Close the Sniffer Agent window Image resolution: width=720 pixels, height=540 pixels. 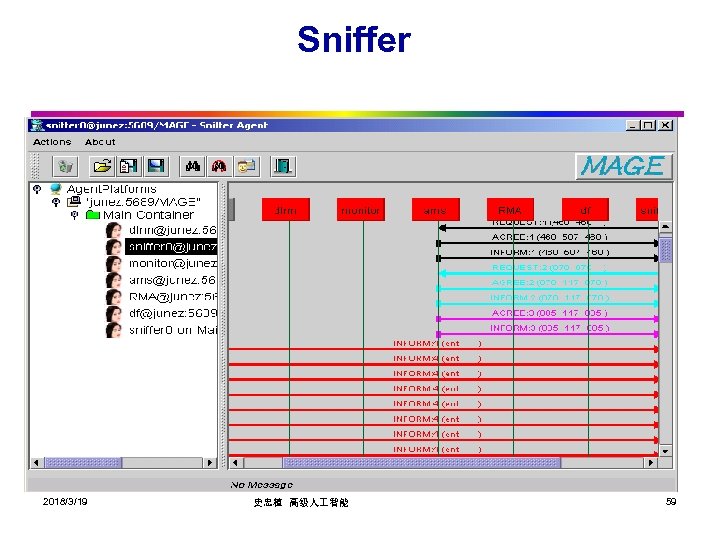[x=665, y=125]
